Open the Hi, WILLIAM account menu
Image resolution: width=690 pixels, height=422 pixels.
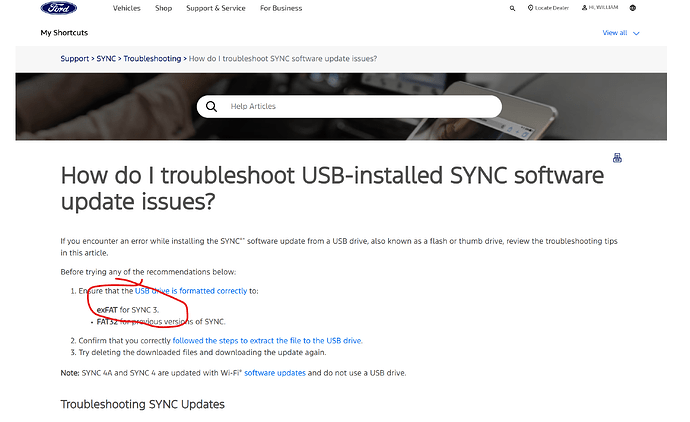pyautogui.click(x=600, y=8)
